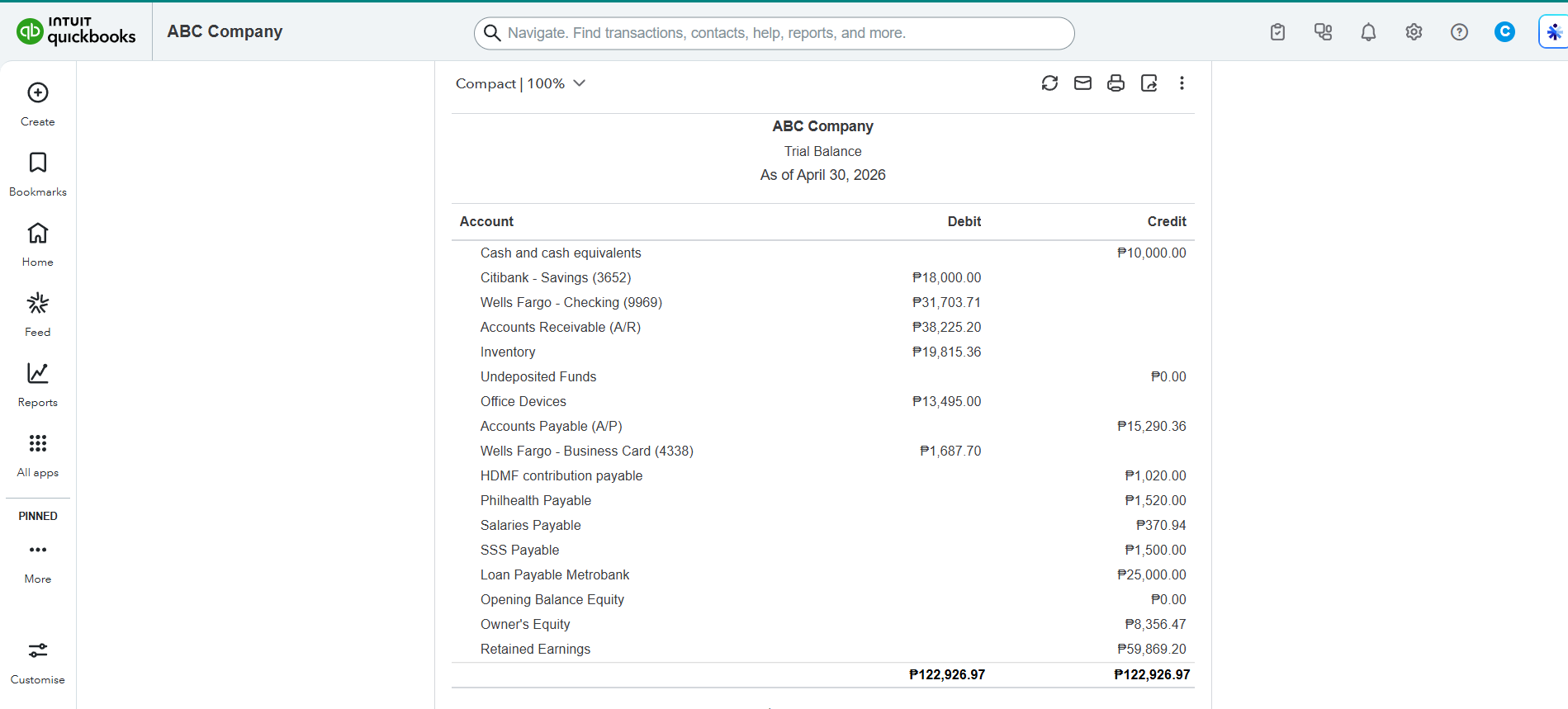The image size is (1568, 709).
Task: Open the connected apps icon in header
Action: pyautogui.click(x=1323, y=32)
